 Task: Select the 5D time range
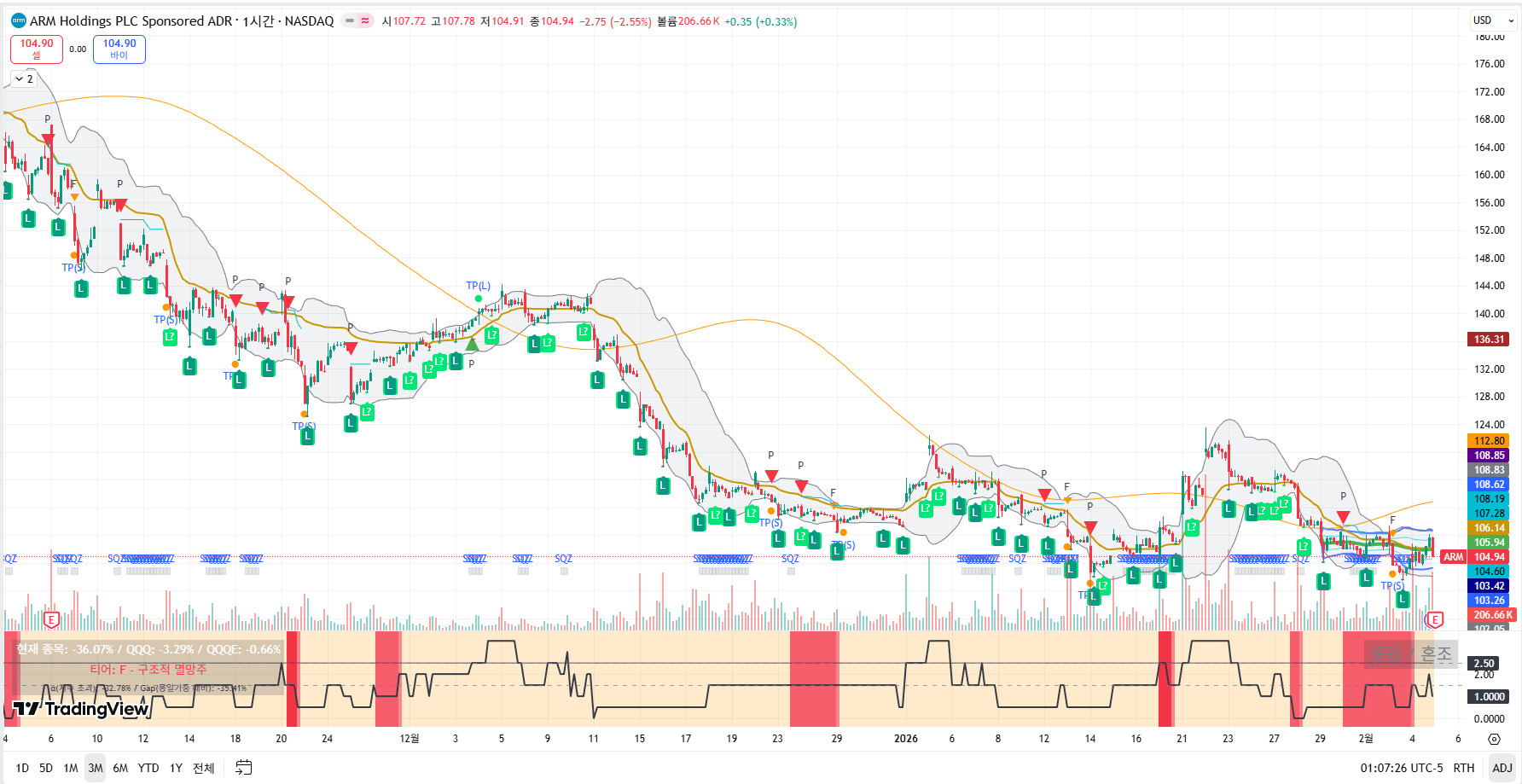(x=46, y=768)
